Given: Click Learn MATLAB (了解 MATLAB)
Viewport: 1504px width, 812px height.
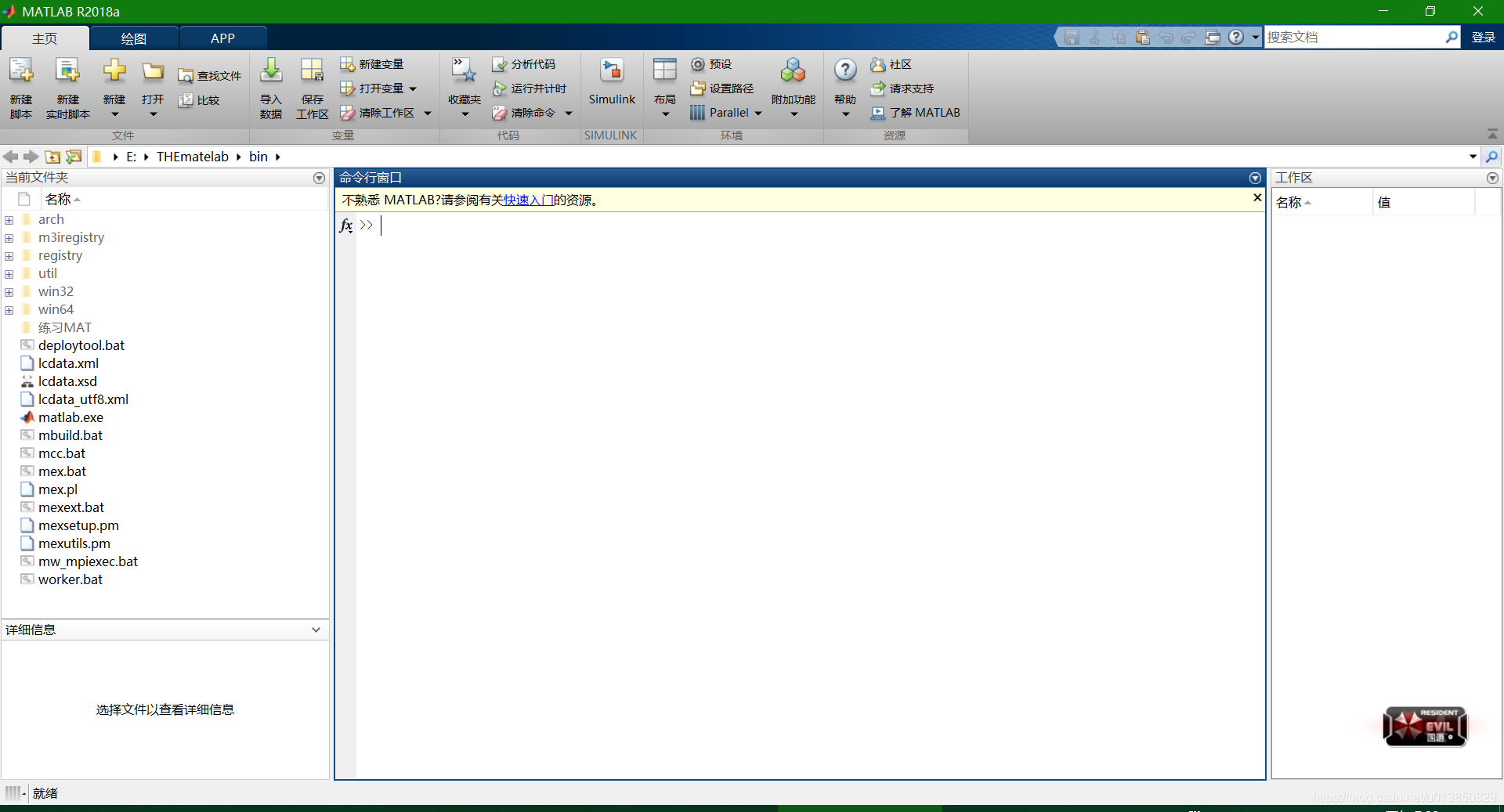Looking at the screenshot, I should click(x=915, y=113).
